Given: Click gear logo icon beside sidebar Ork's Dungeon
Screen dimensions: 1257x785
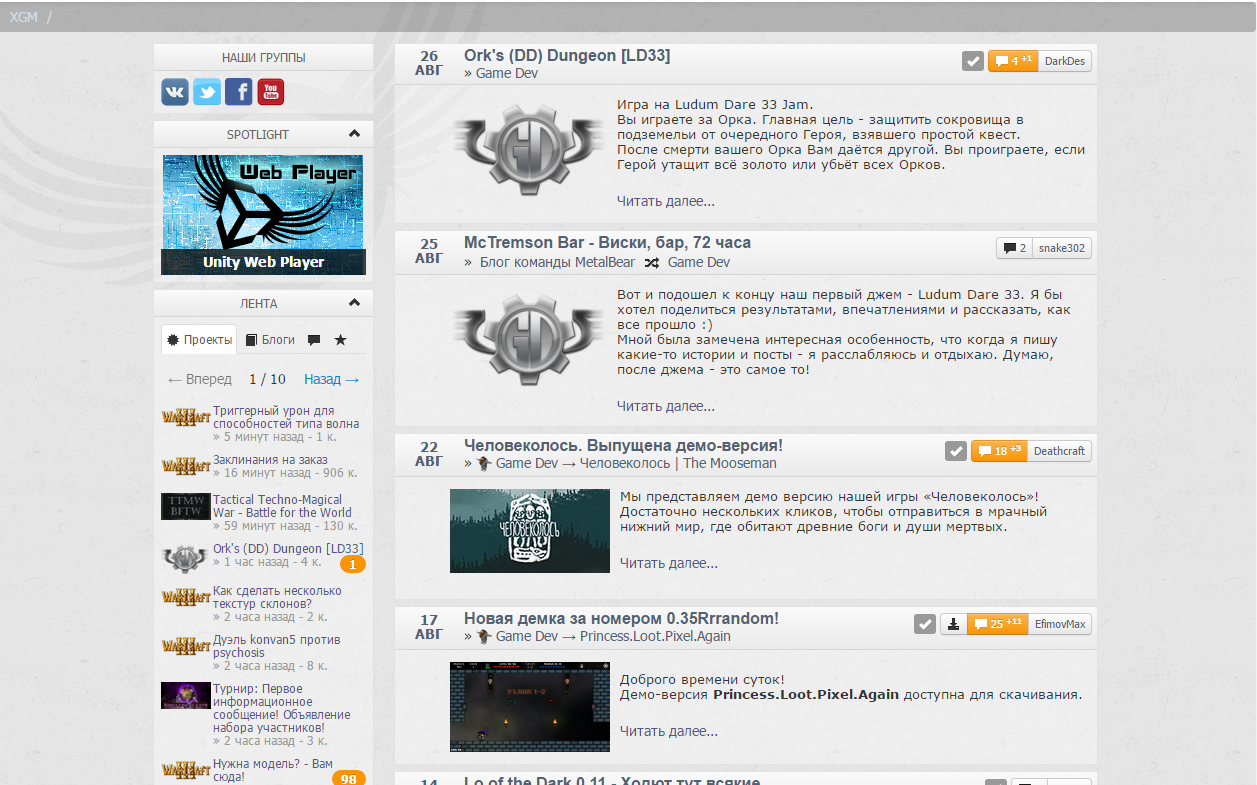Looking at the screenshot, I should pyautogui.click(x=185, y=558).
